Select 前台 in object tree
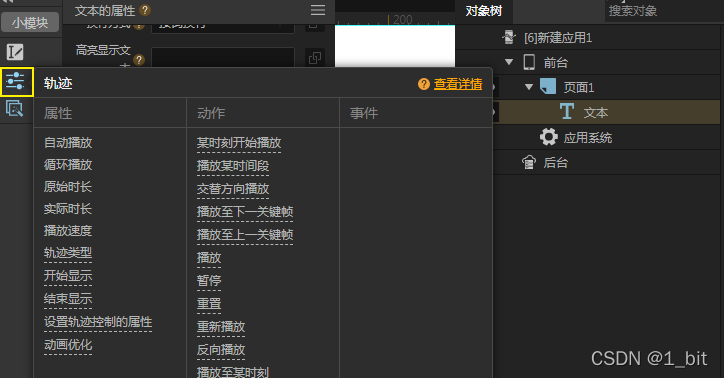The image size is (724, 378). 555,62
